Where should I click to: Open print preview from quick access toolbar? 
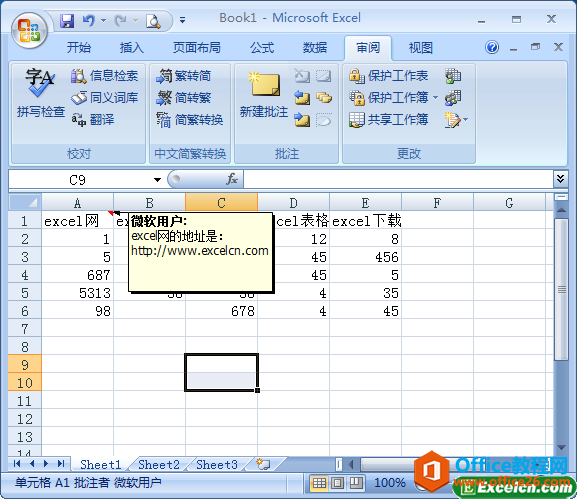click(x=153, y=21)
